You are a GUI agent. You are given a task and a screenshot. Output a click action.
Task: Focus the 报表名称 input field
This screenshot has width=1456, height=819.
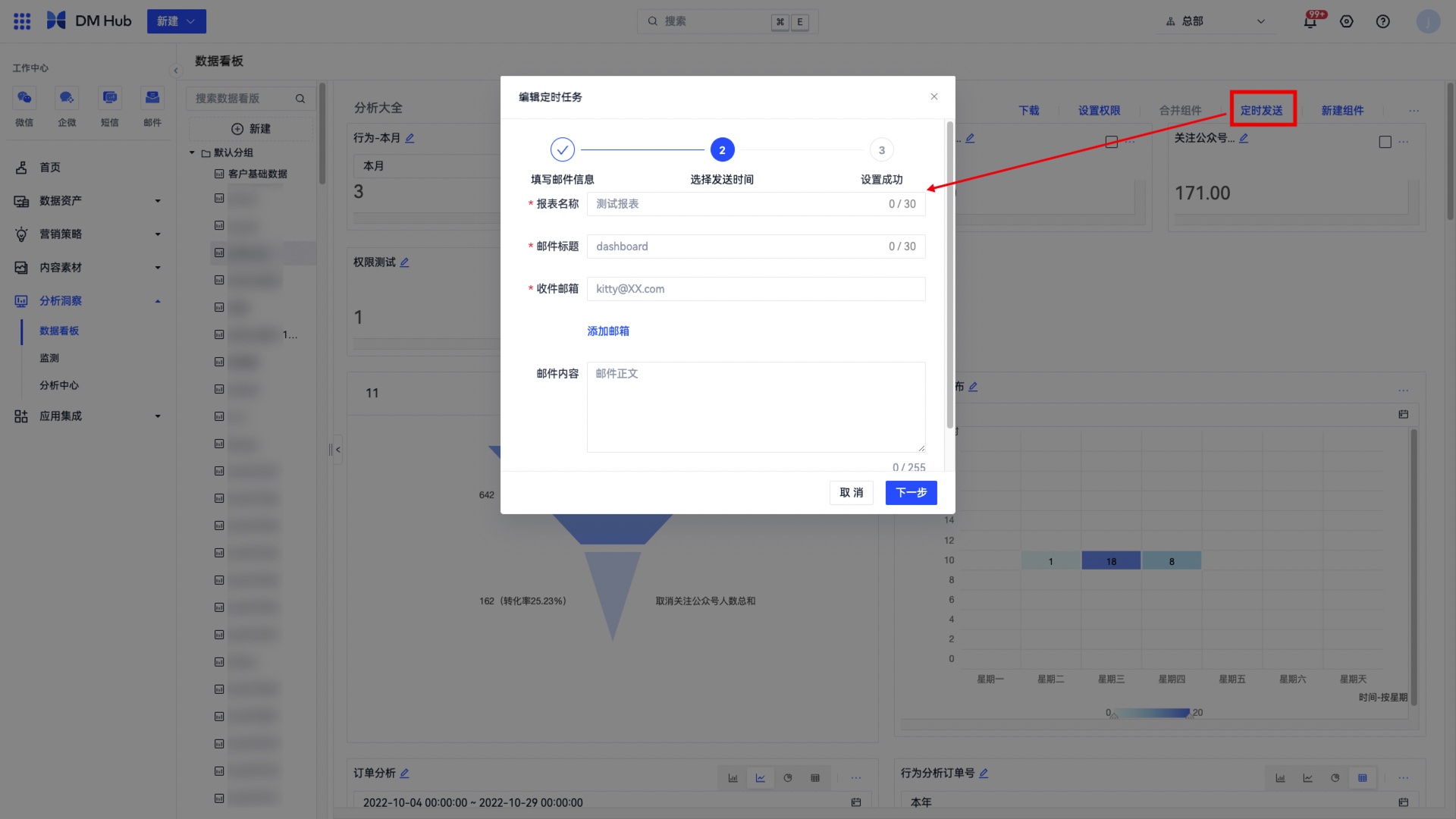(x=756, y=204)
